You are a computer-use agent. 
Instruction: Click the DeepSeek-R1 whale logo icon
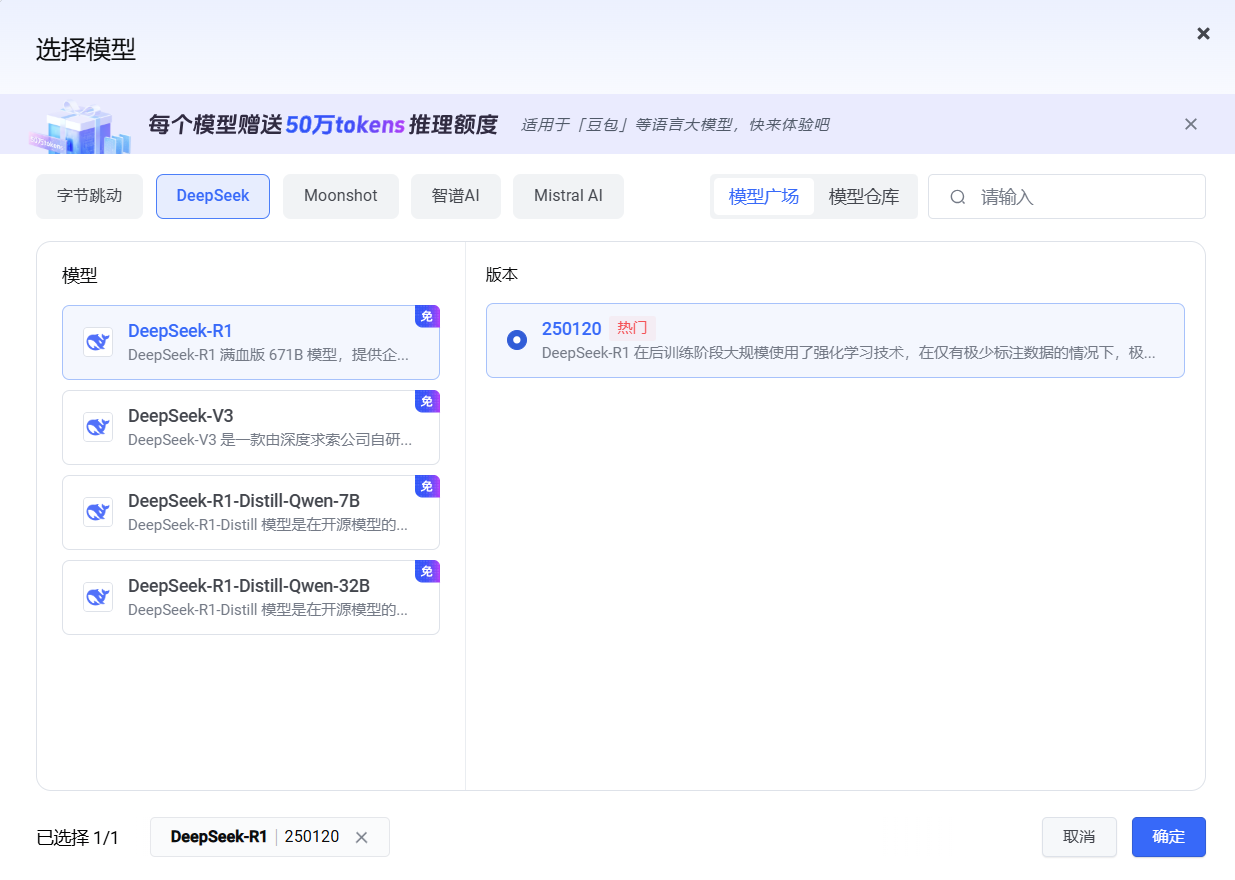pos(98,342)
